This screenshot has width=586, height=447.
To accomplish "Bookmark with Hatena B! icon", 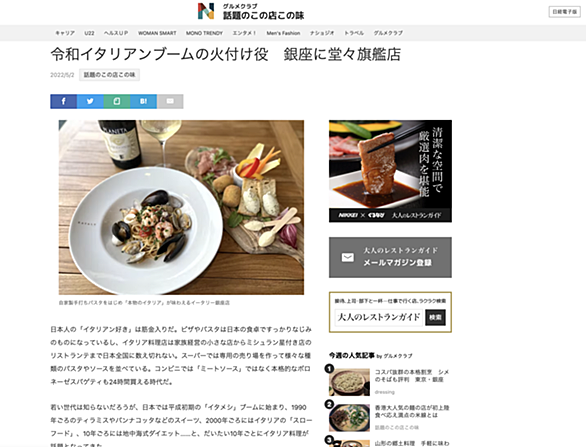I will [x=144, y=101].
